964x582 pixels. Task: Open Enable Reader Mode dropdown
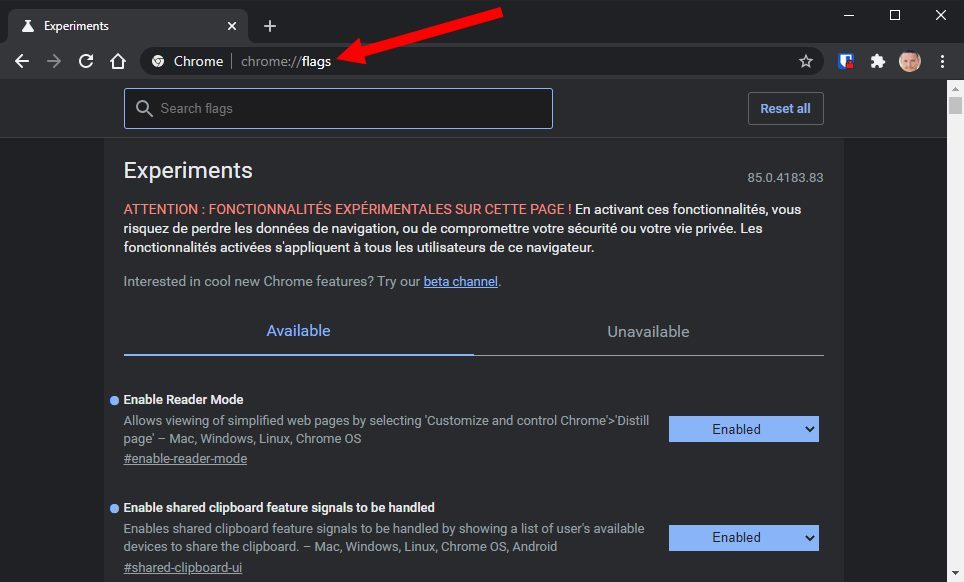[x=744, y=429]
